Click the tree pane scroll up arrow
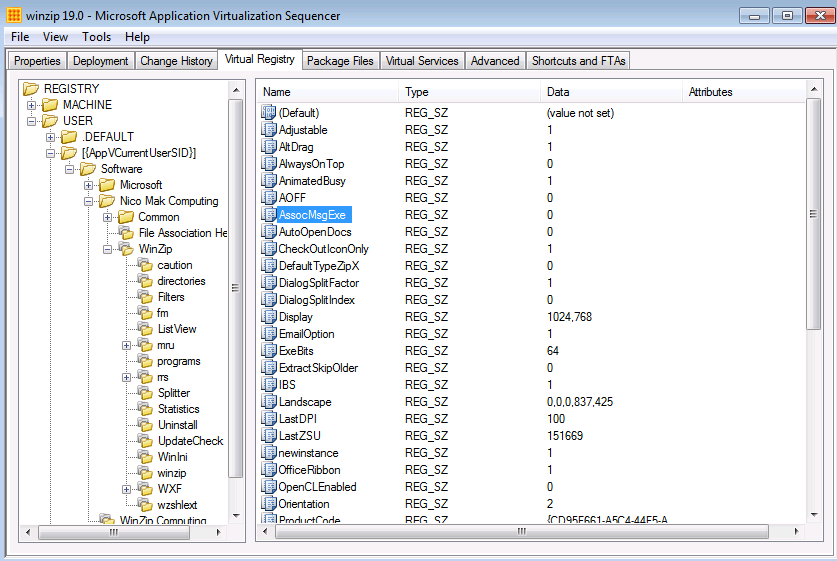837x561 pixels. tap(236, 91)
